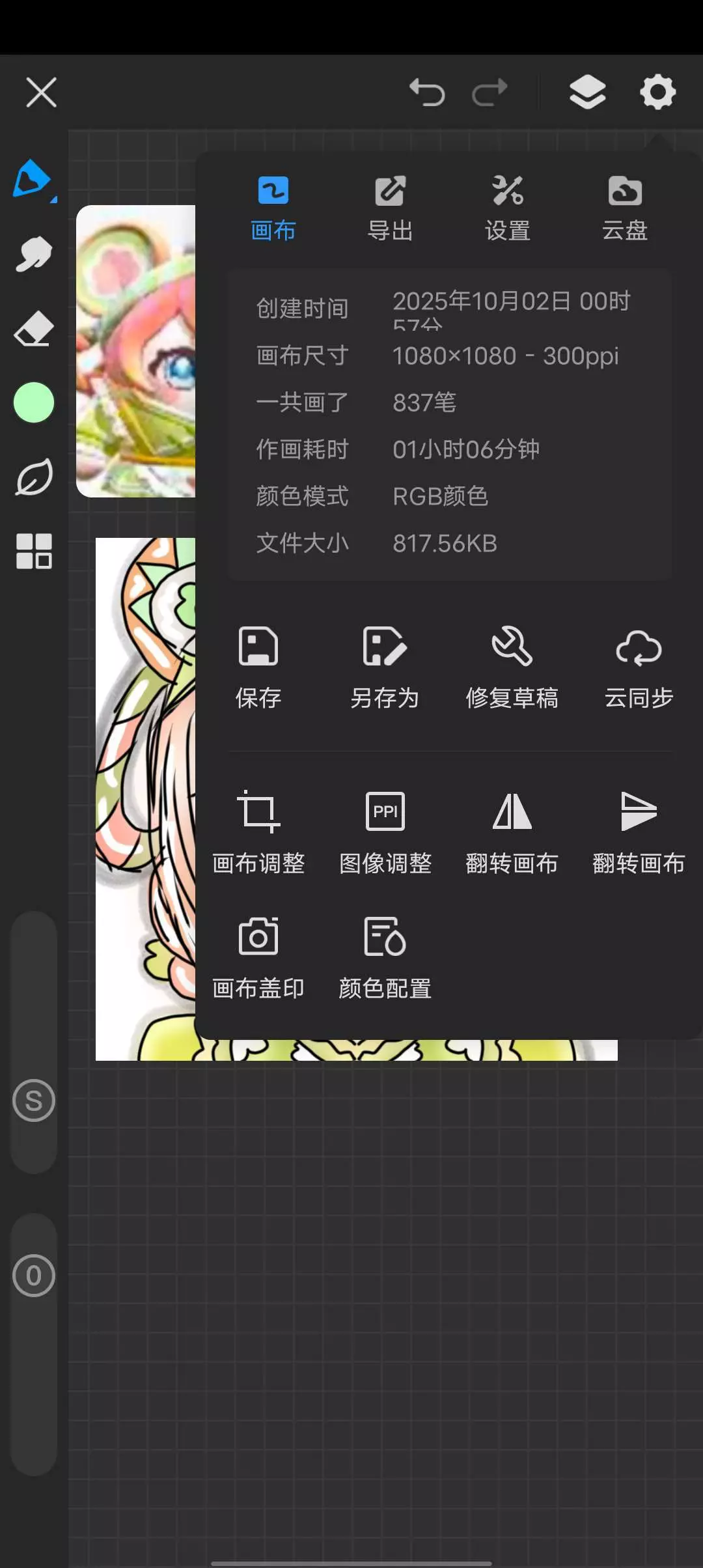Select the eraser tool
The image size is (703, 1568).
33,328
